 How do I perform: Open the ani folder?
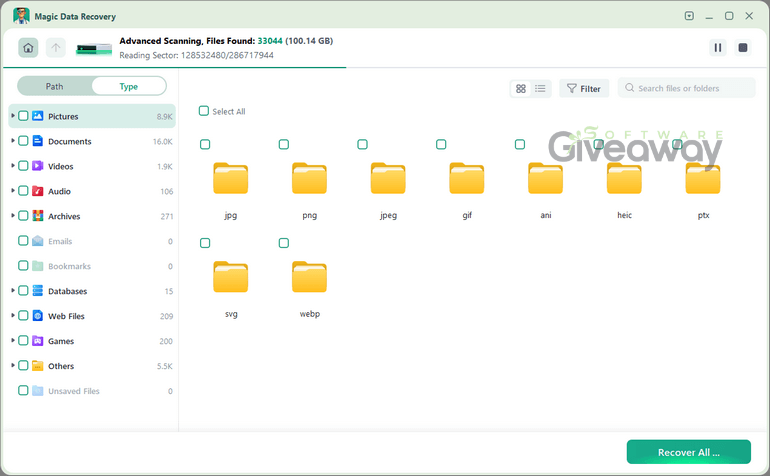(546, 178)
